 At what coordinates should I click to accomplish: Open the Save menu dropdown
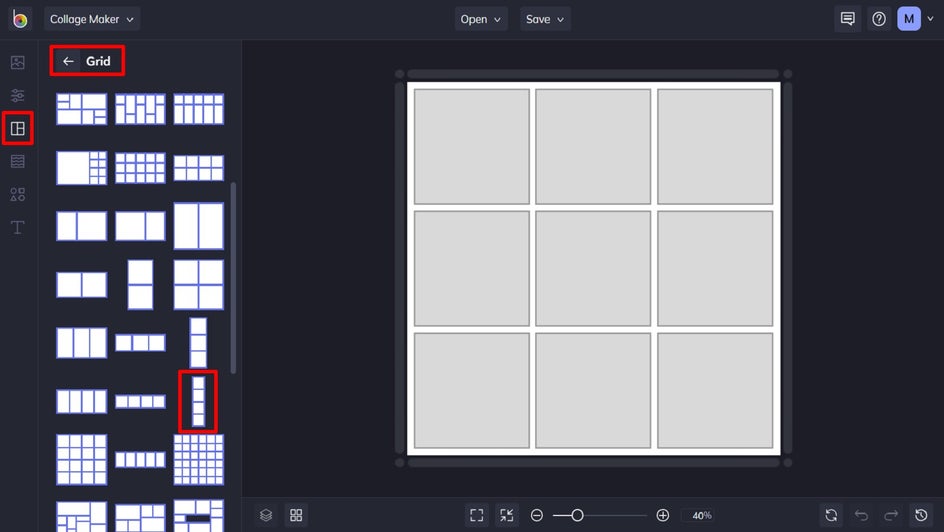[x=545, y=19]
